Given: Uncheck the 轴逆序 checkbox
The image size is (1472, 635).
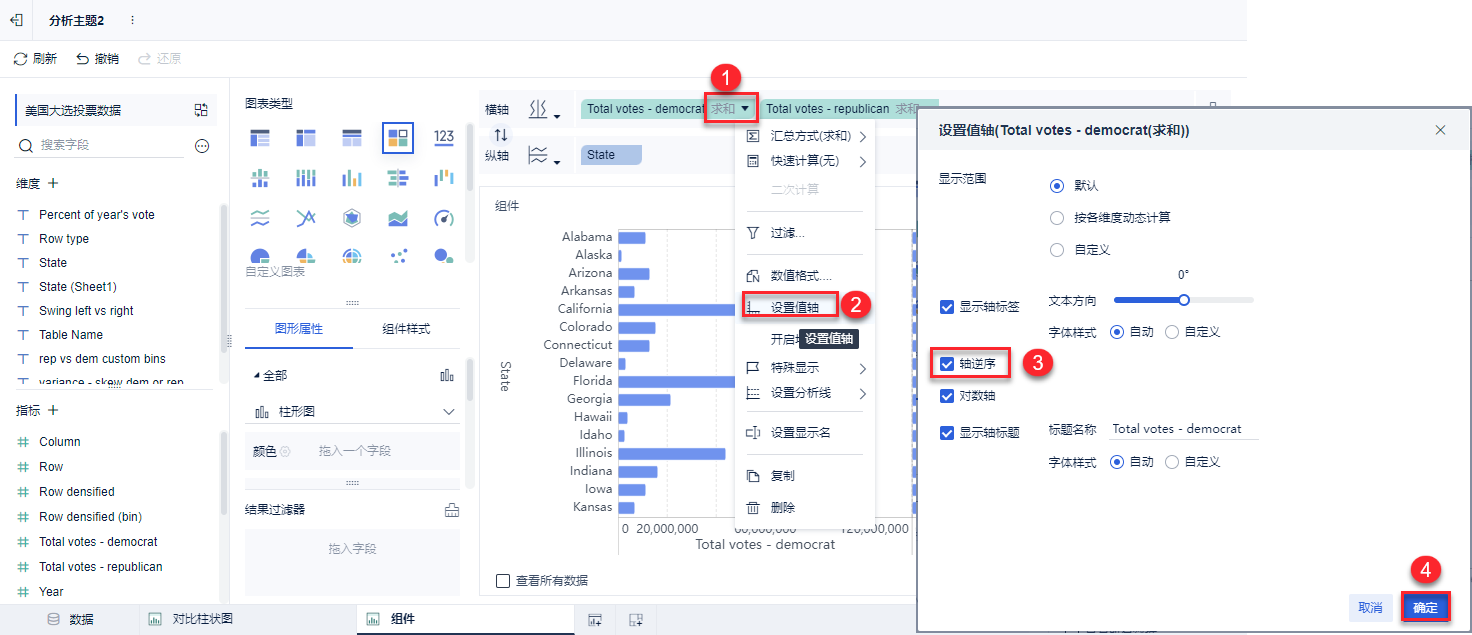Looking at the screenshot, I should tap(947, 365).
